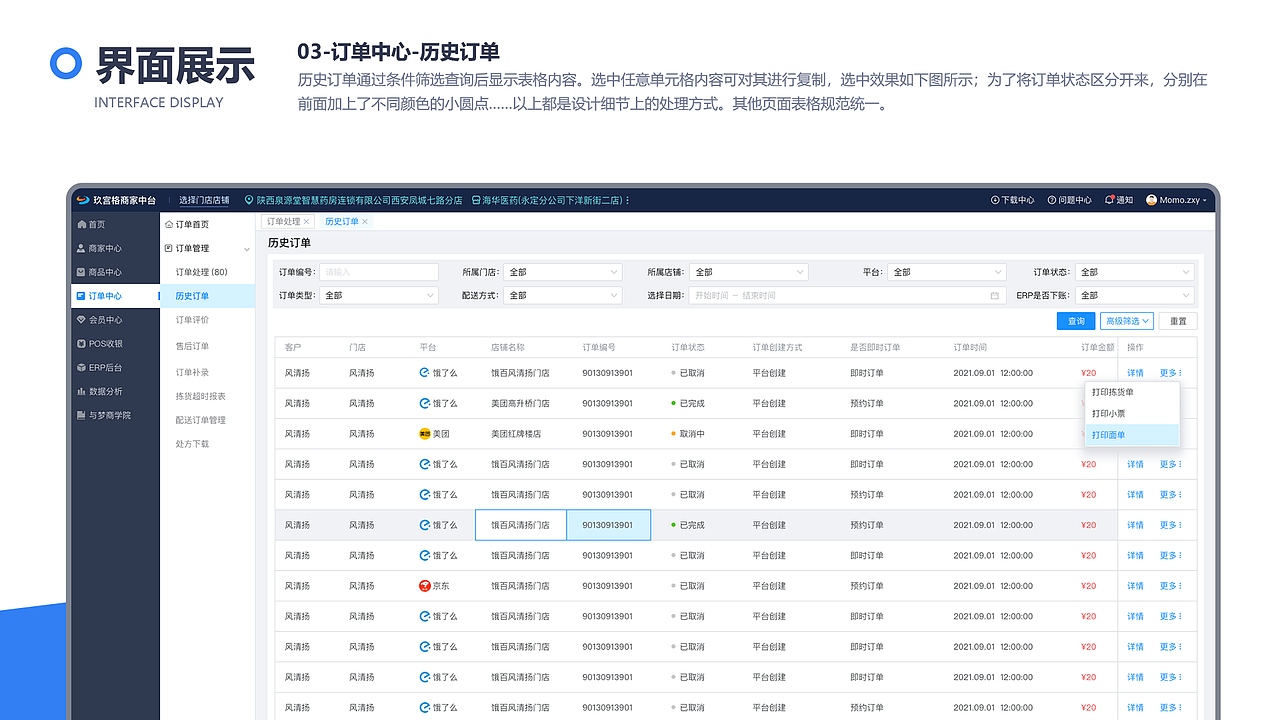Screen dimensions: 1280x720
Task: Click the blue 查询 button
Action: click(x=1076, y=321)
